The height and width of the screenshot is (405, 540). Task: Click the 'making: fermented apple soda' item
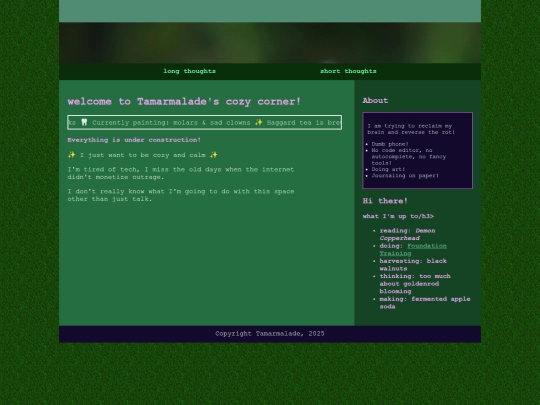[x=425, y=303]
